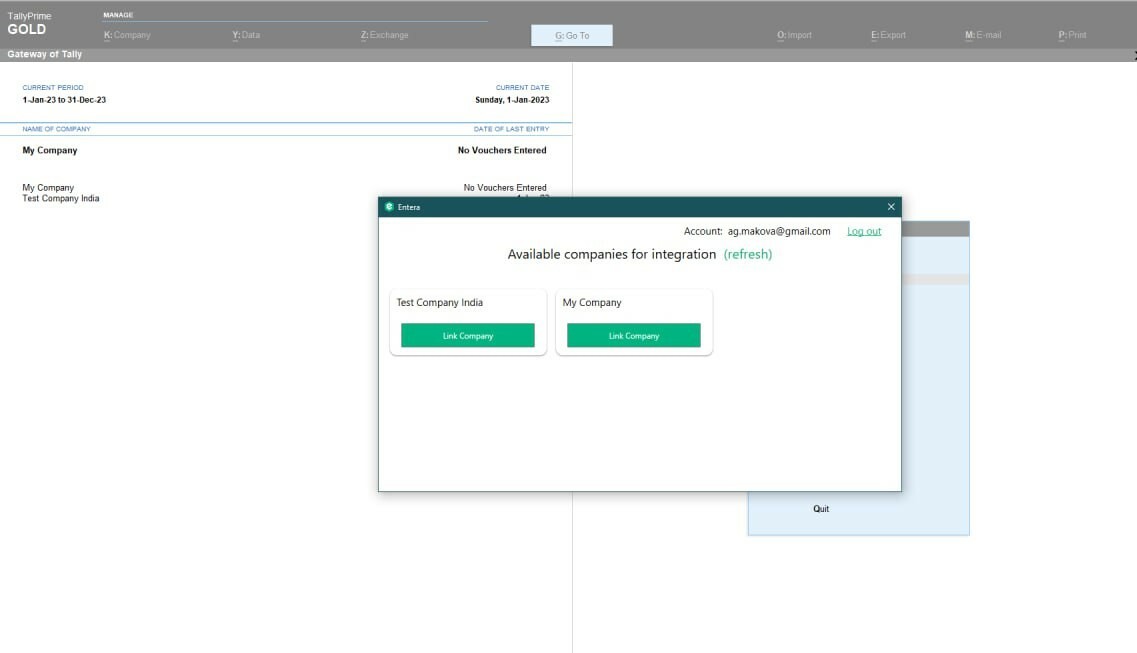Open the Z: Exchange menu

pyautogui.click(x=384, y=35)
